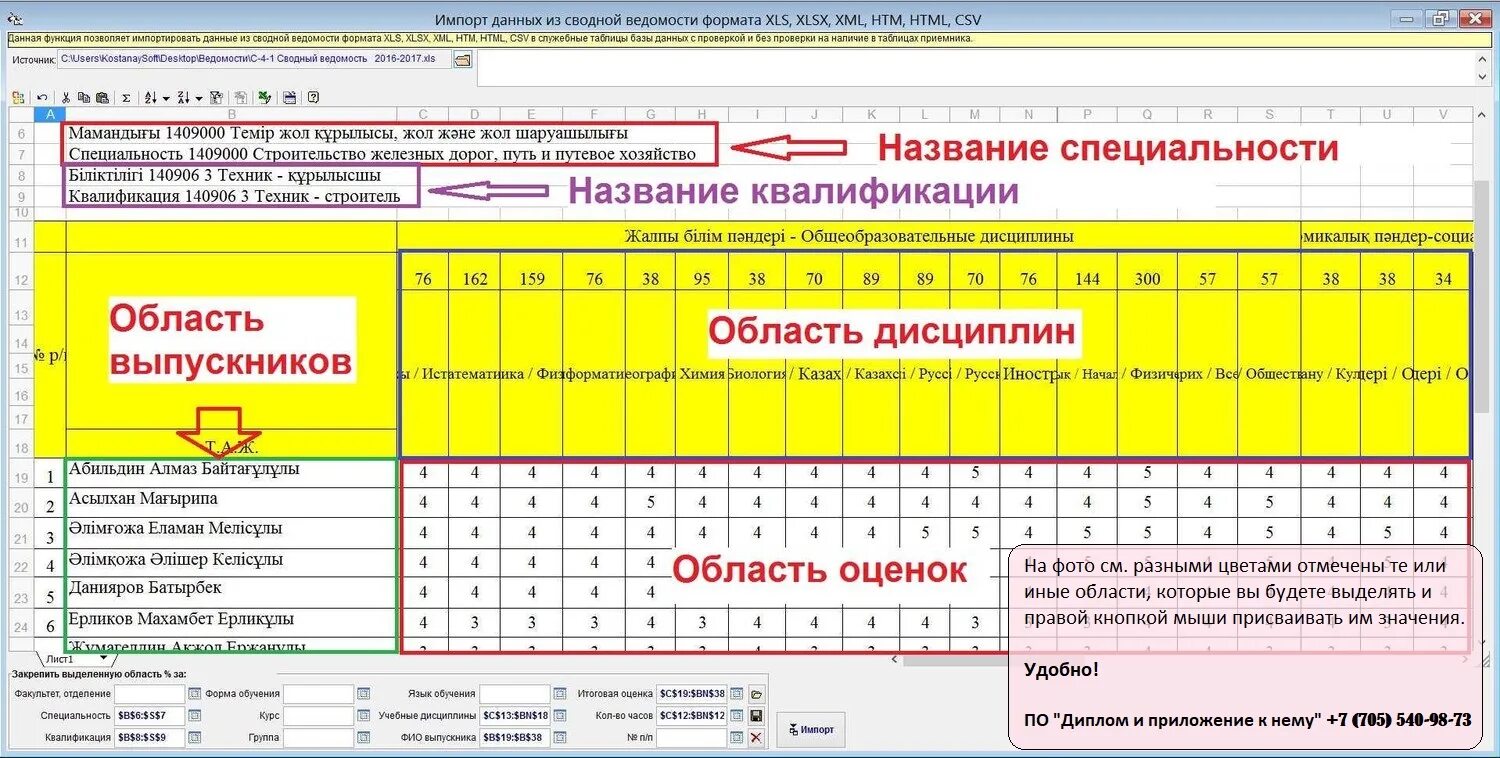
Task: Expand the descending sort dropdown arrow
Action: pos(199,97)
